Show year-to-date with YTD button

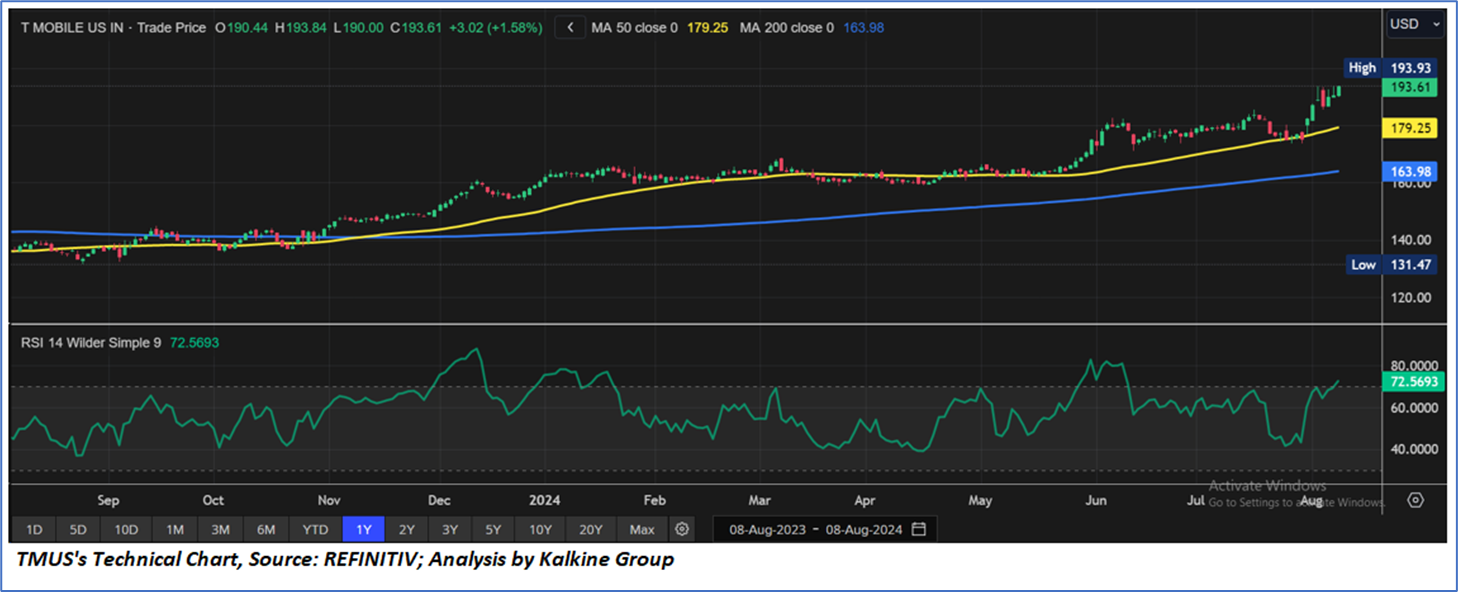[315, 529]
